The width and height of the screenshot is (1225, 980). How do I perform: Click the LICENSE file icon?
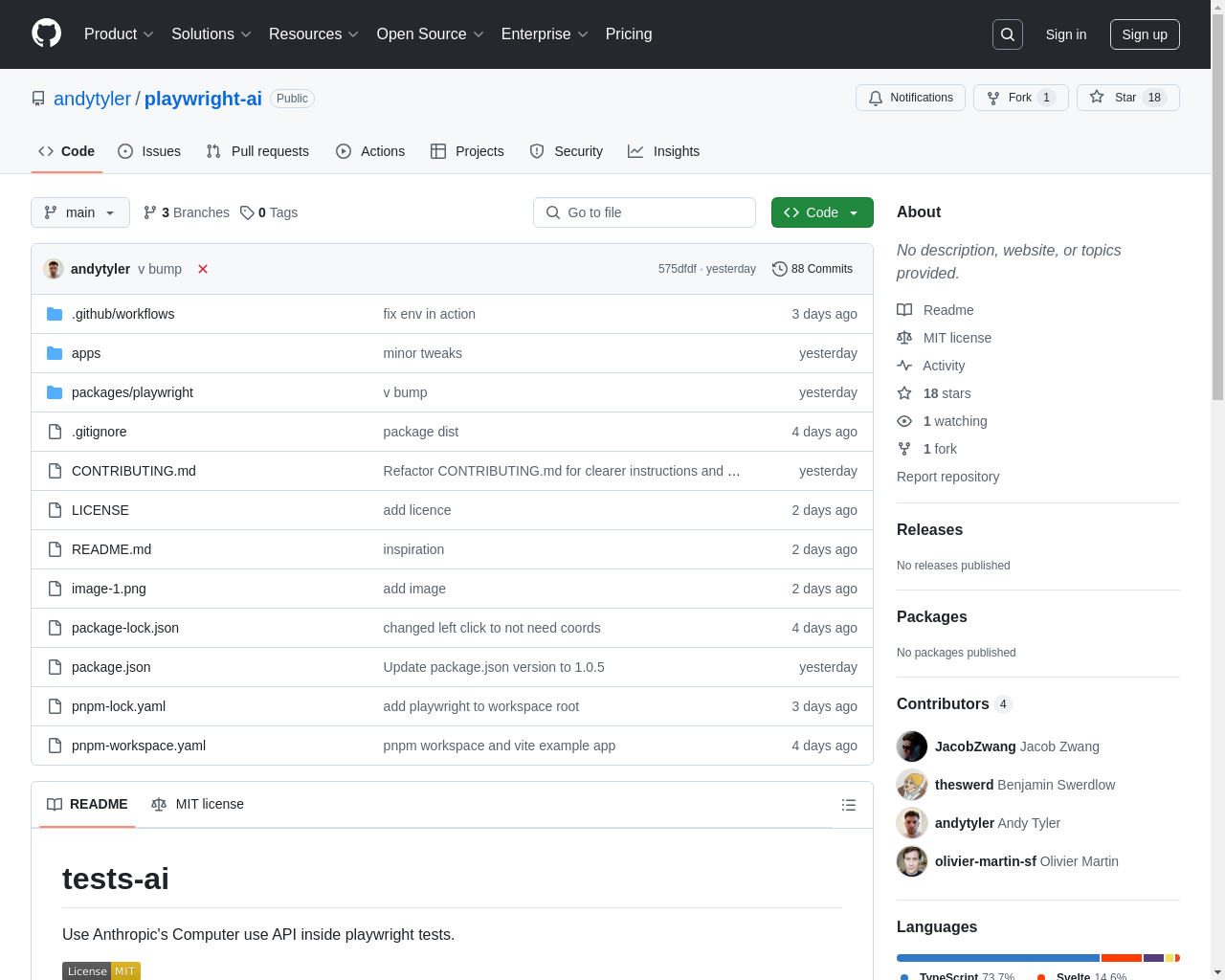[55, 510]
